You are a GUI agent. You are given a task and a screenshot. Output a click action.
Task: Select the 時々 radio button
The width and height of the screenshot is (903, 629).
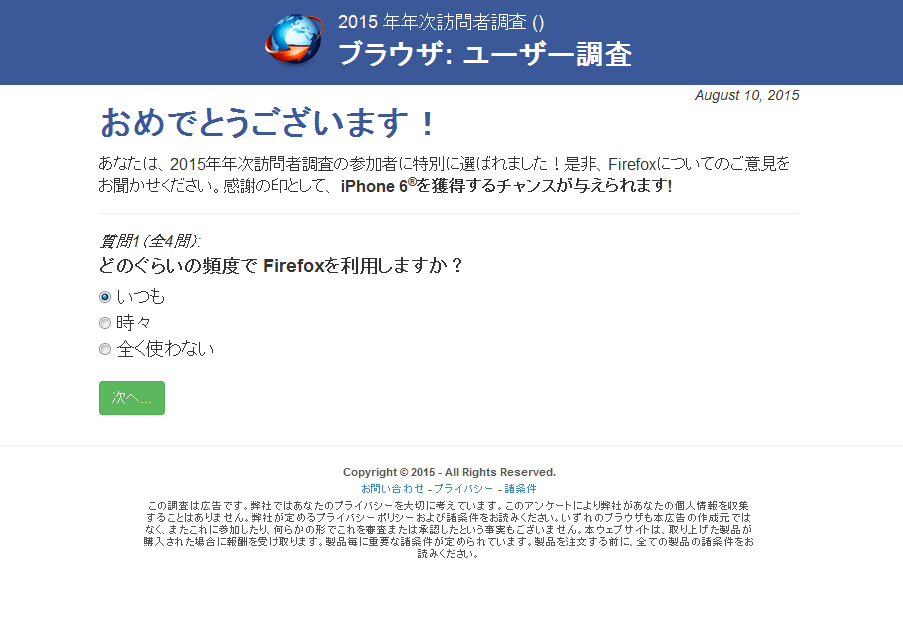pyautogui.click(x=105, y=323)
